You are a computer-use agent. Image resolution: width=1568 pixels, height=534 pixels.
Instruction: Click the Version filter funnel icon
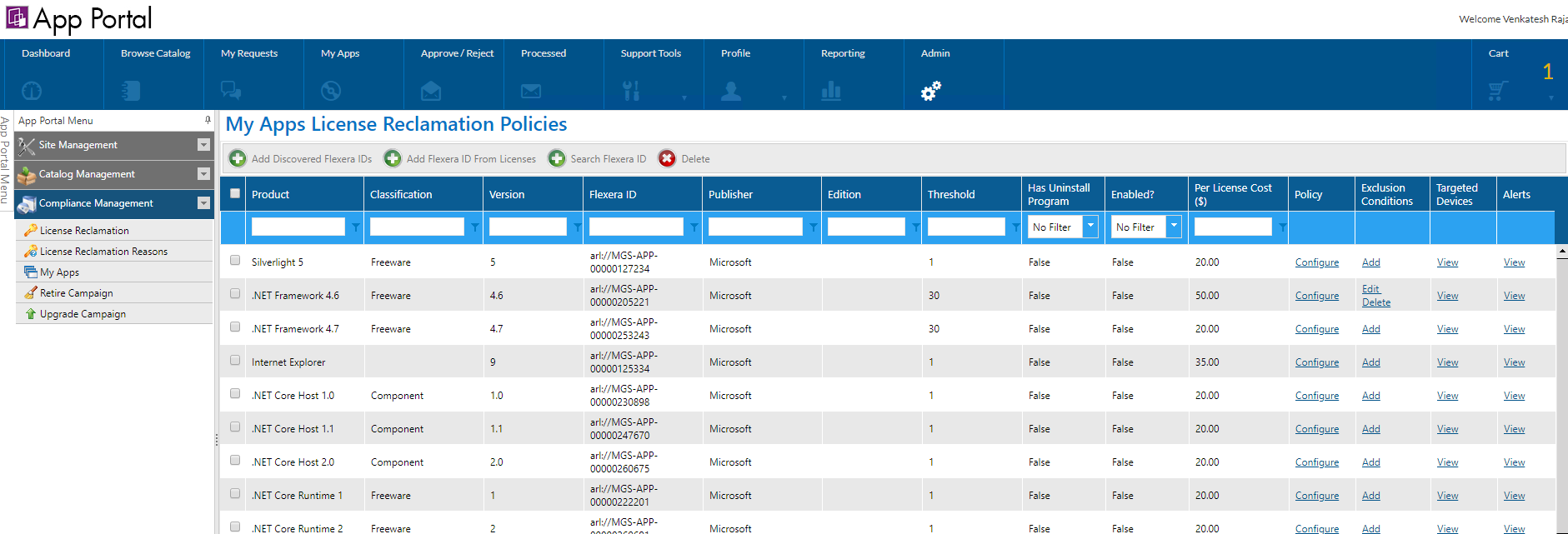[x=578, y=227]
